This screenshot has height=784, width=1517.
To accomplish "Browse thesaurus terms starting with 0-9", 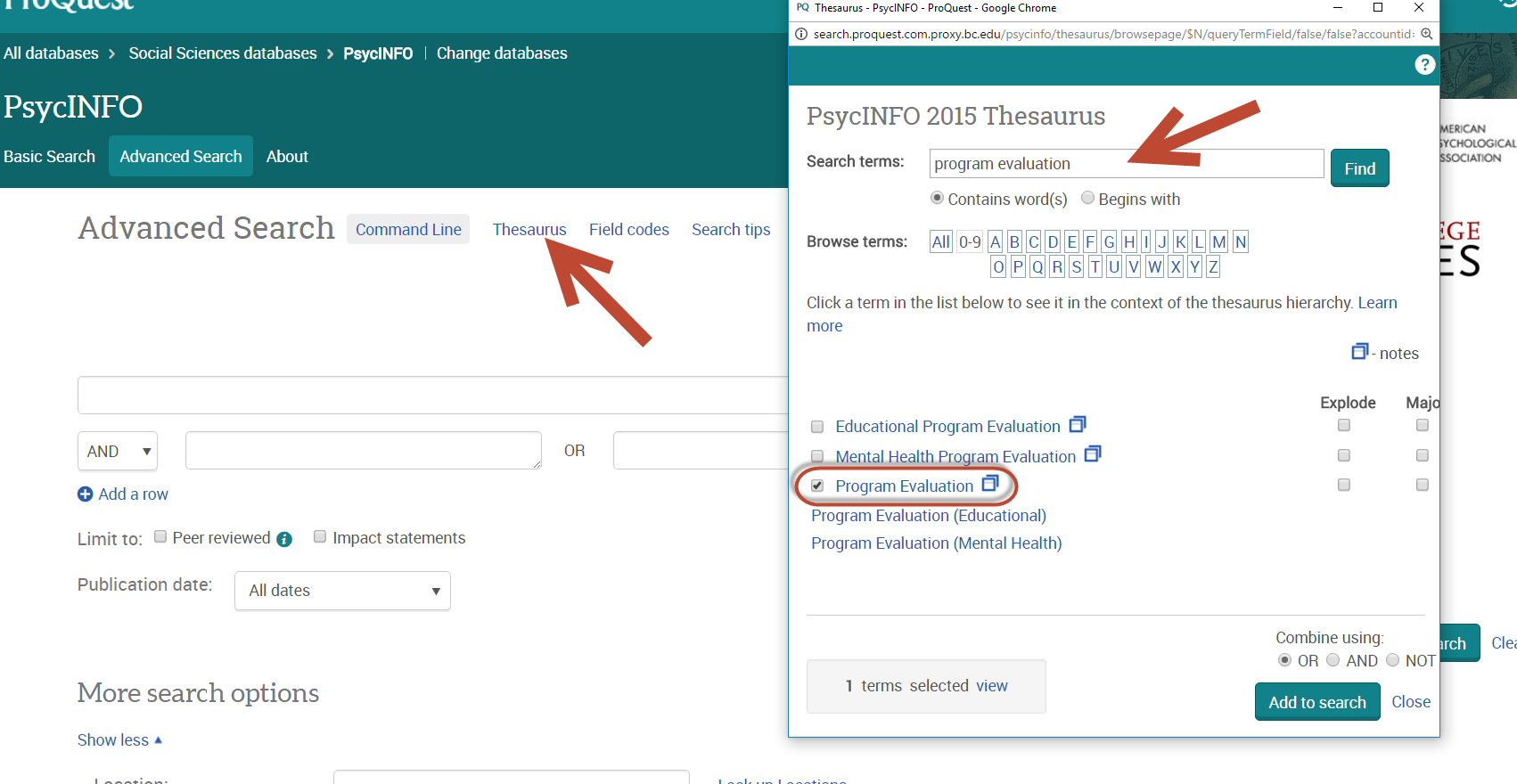I will click(970, 241).
